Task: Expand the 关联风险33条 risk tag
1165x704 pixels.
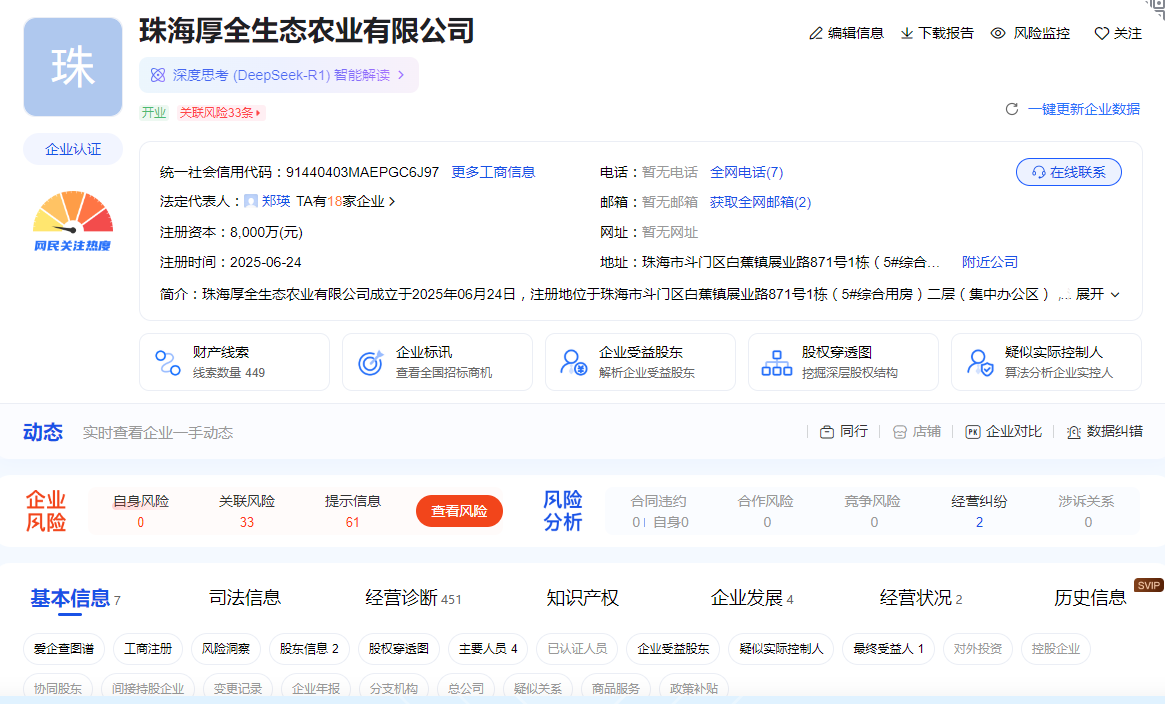Action: pos(221,113)
